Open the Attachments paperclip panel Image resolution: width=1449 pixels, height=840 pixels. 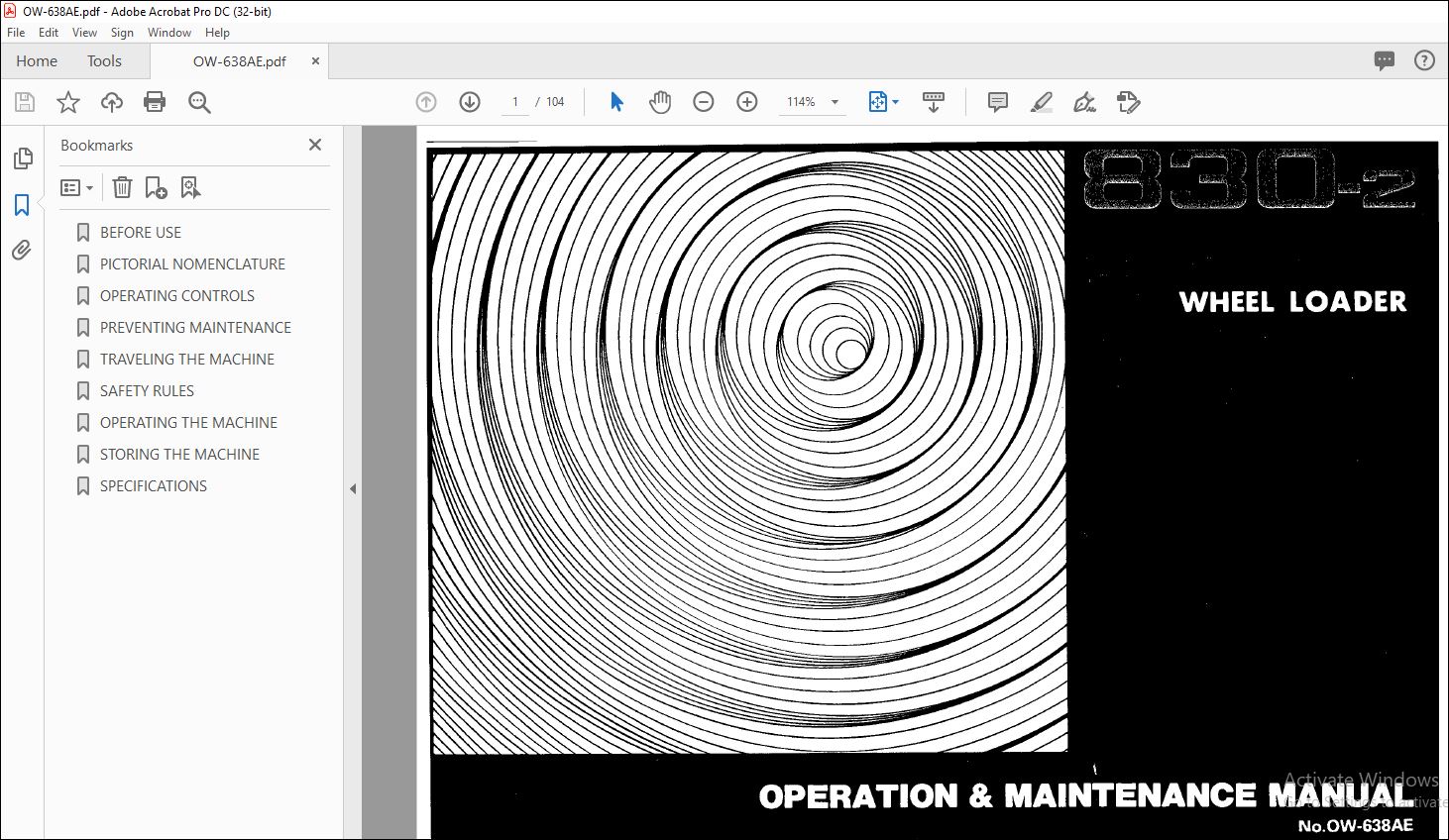coord(22,251)
